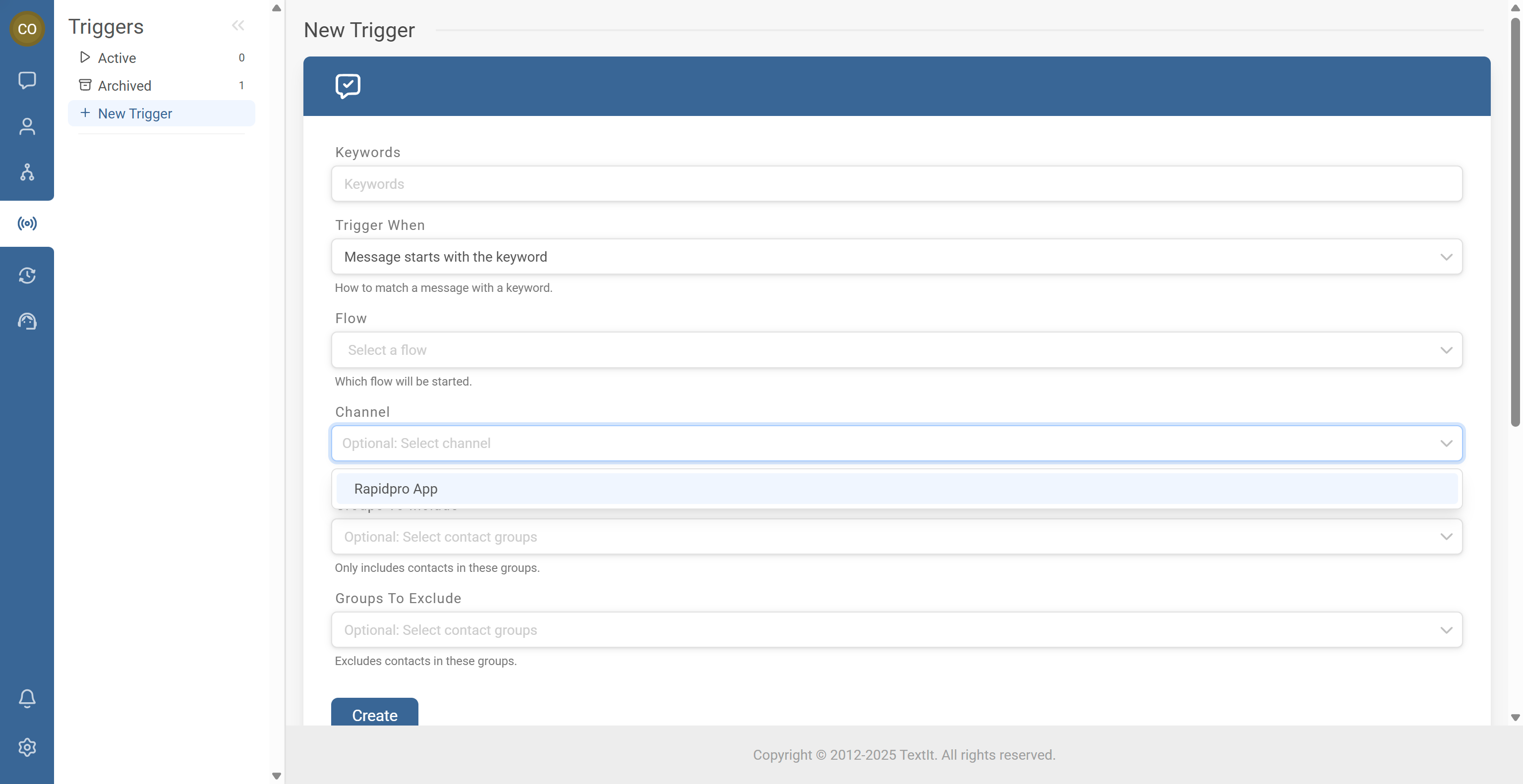Click the Keywords input field
The image size is (1523, 784).
tap(897, 184)
